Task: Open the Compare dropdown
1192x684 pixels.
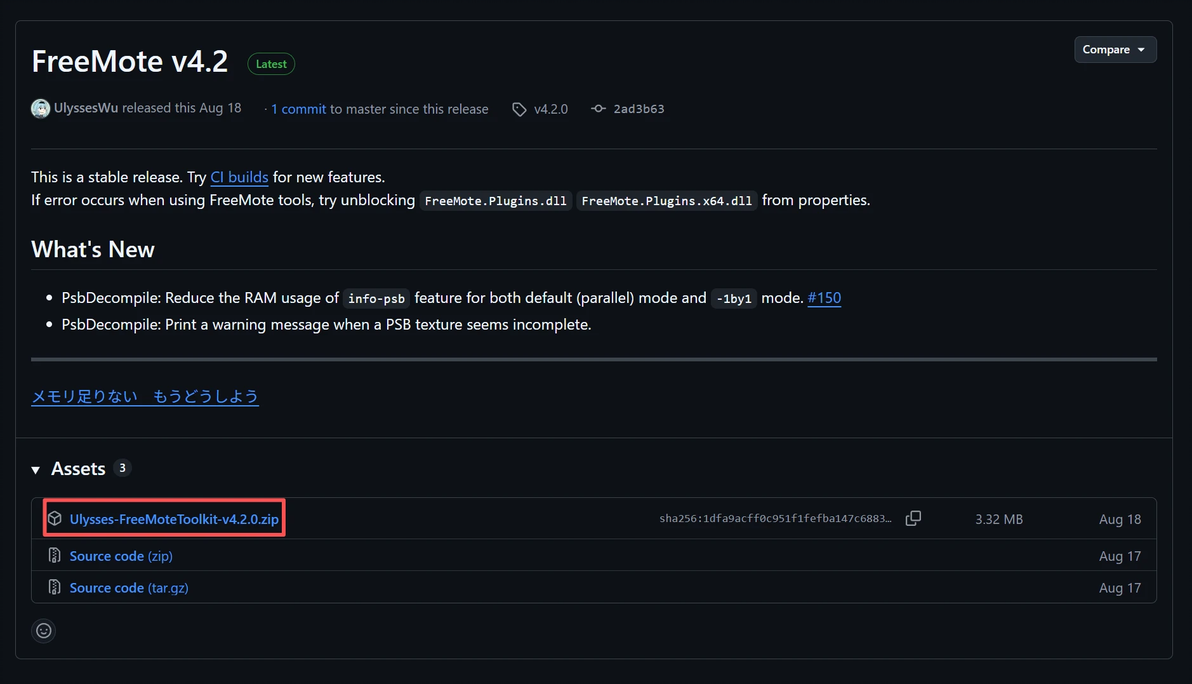Action: 1115,49
